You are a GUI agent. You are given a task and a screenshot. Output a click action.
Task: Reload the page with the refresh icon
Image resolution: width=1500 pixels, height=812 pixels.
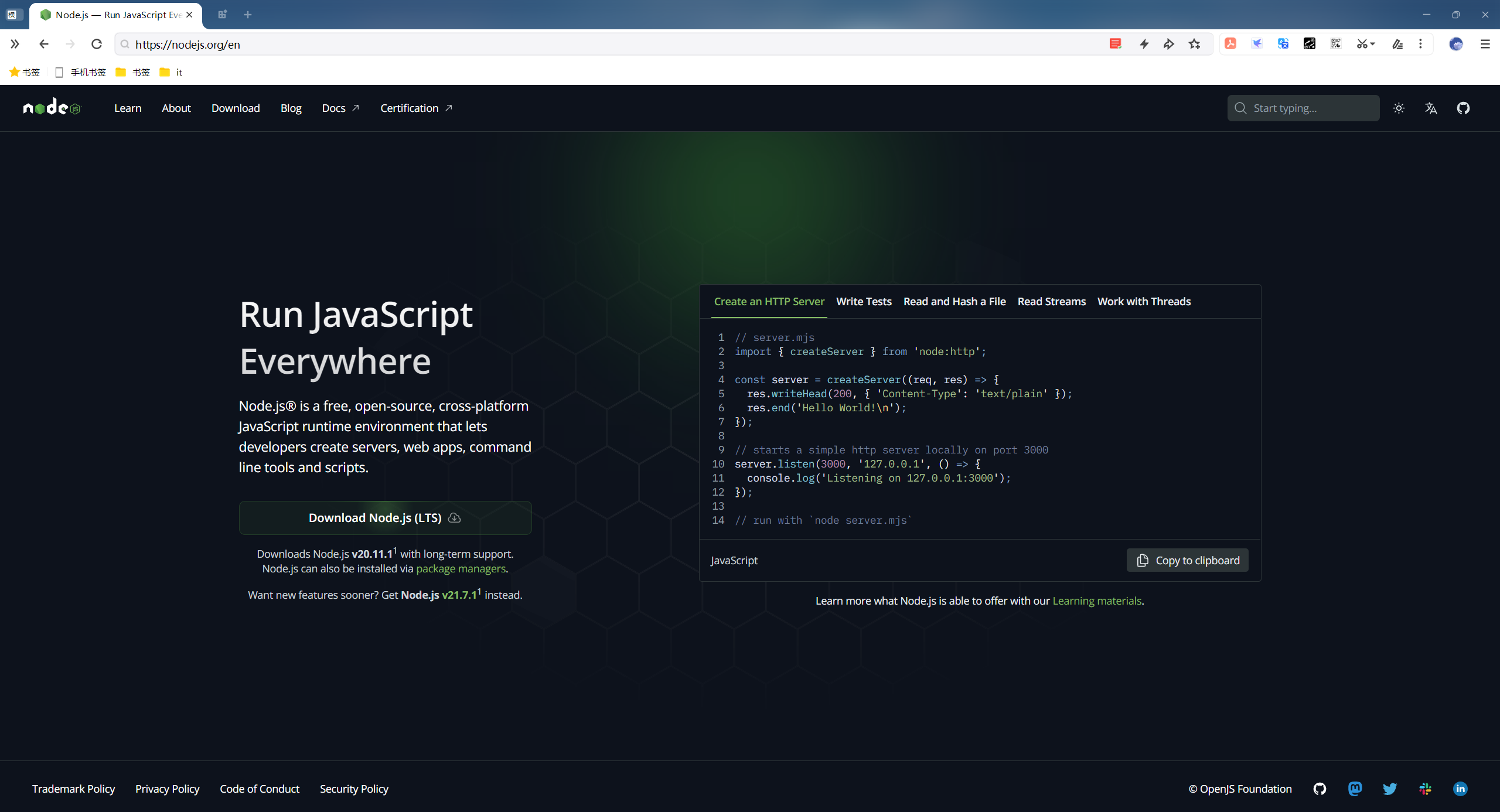coord(97,44)
